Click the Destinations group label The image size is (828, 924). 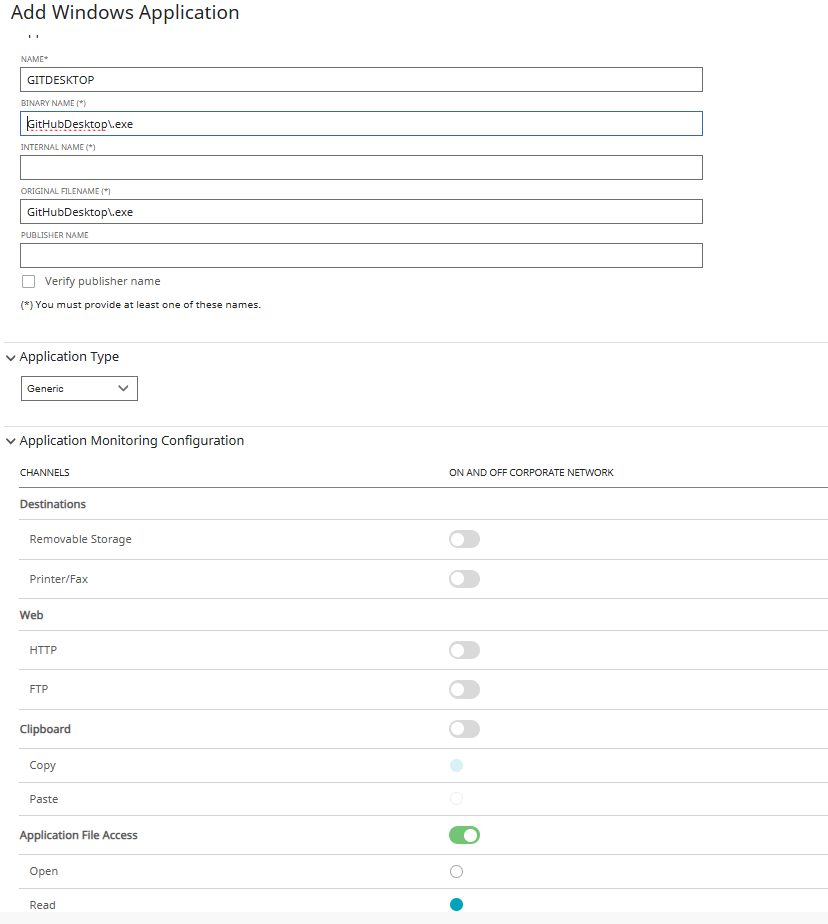tap(53, 504)
